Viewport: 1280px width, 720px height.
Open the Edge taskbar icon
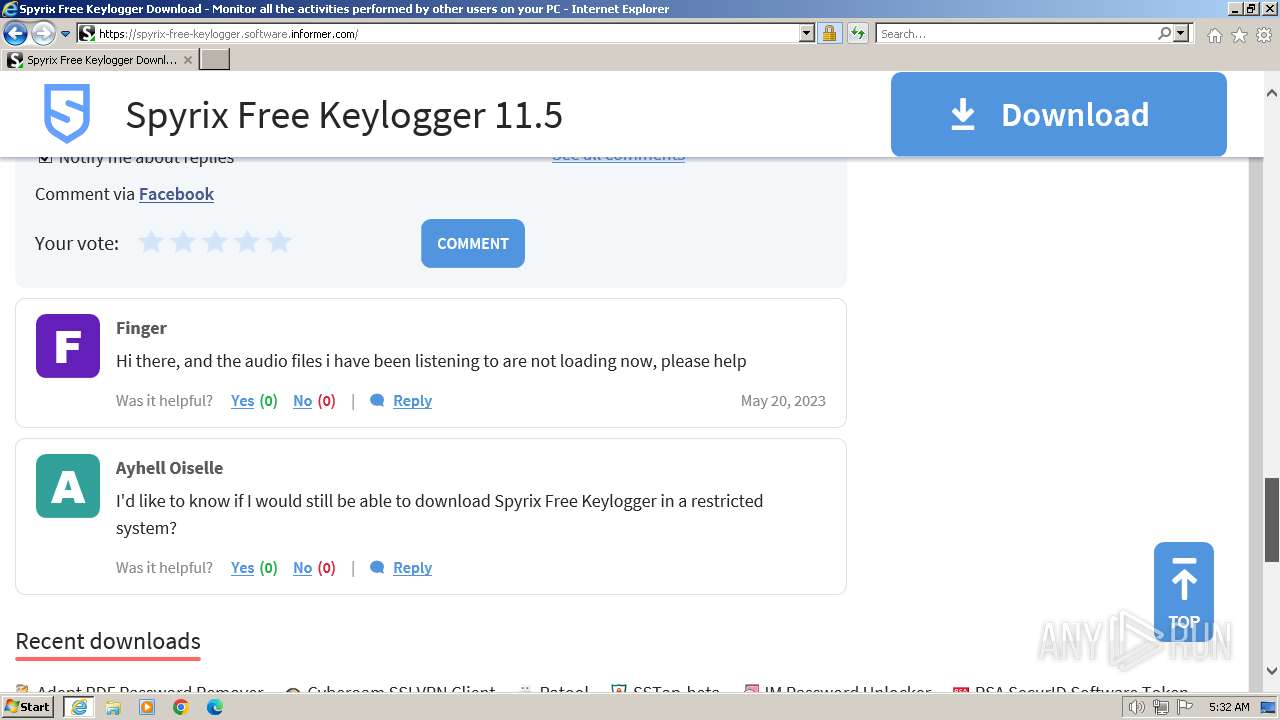click(215, 707)
